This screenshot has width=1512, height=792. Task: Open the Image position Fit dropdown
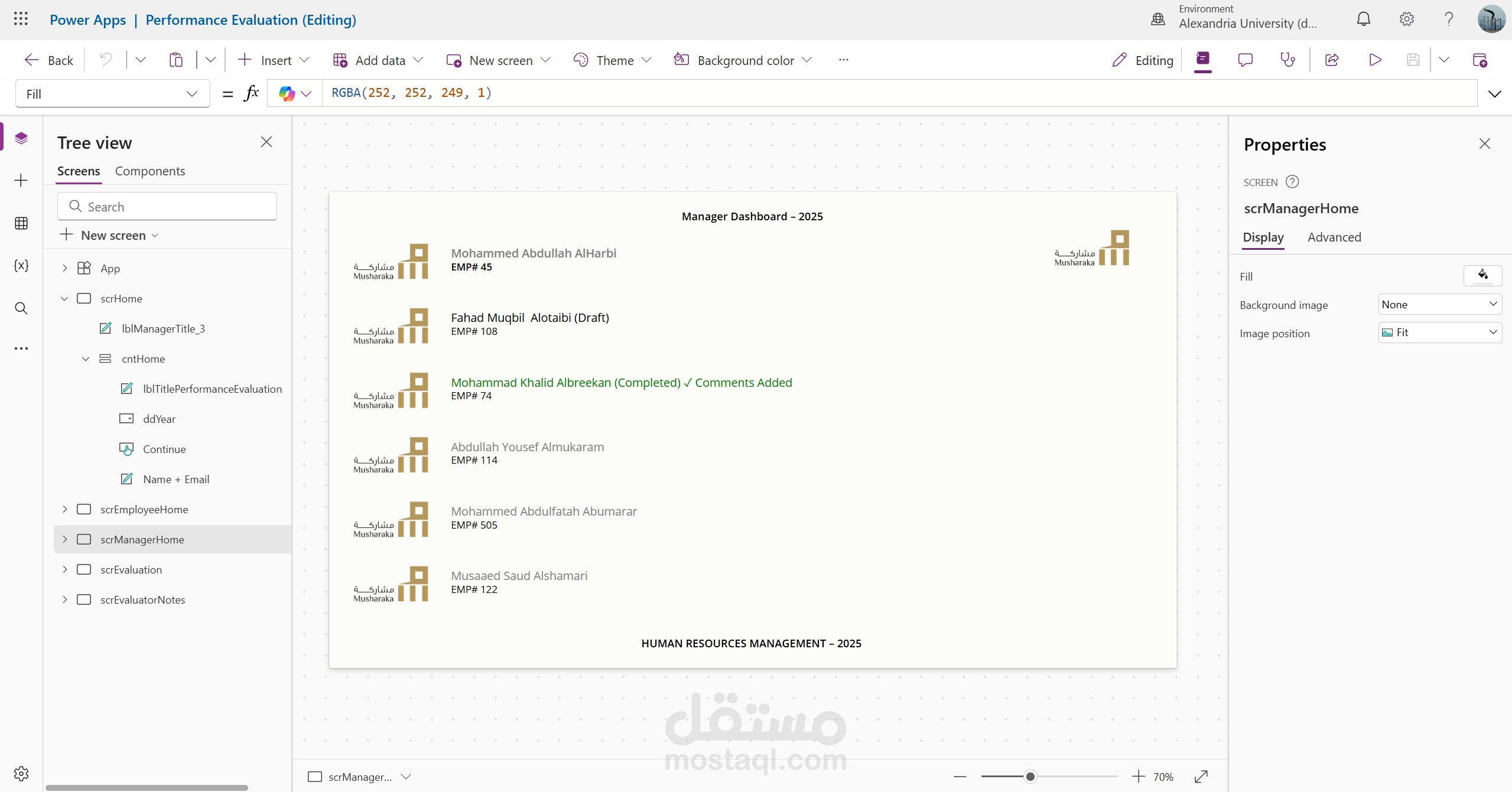(1440, 333)
